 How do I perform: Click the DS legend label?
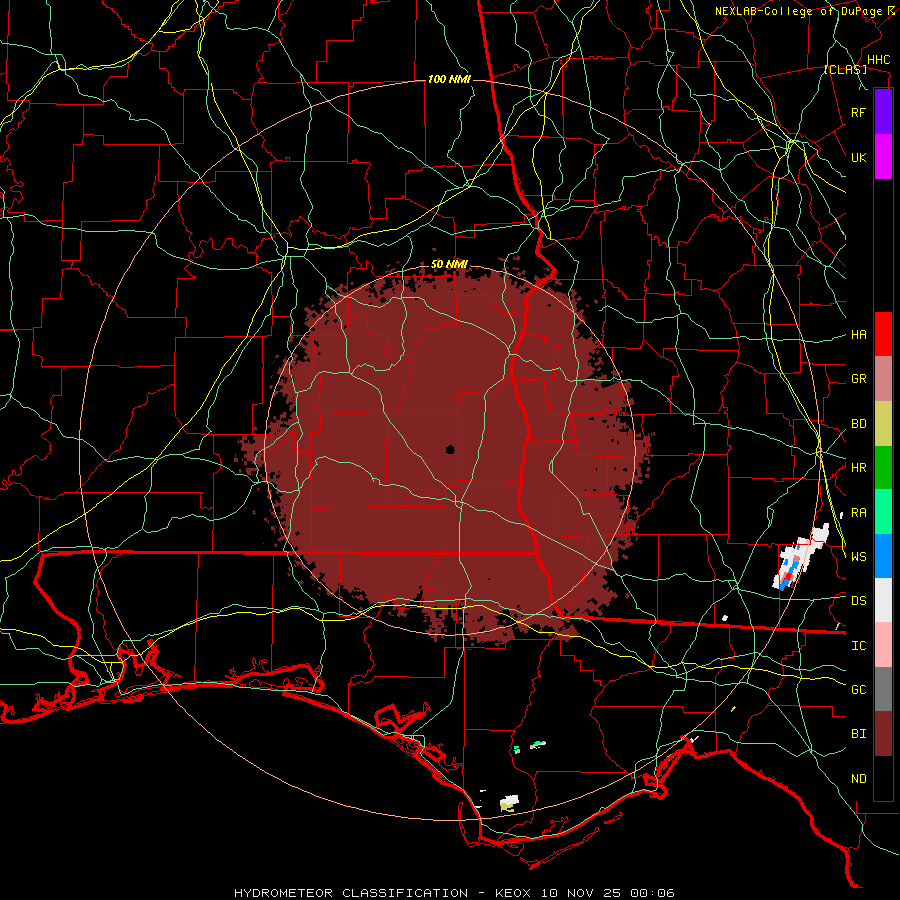point(858,601)
